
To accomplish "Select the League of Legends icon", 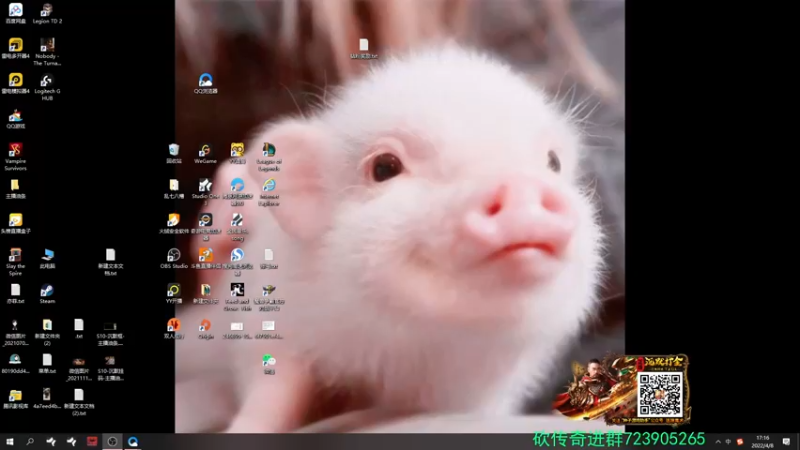I will coord(269,157).
